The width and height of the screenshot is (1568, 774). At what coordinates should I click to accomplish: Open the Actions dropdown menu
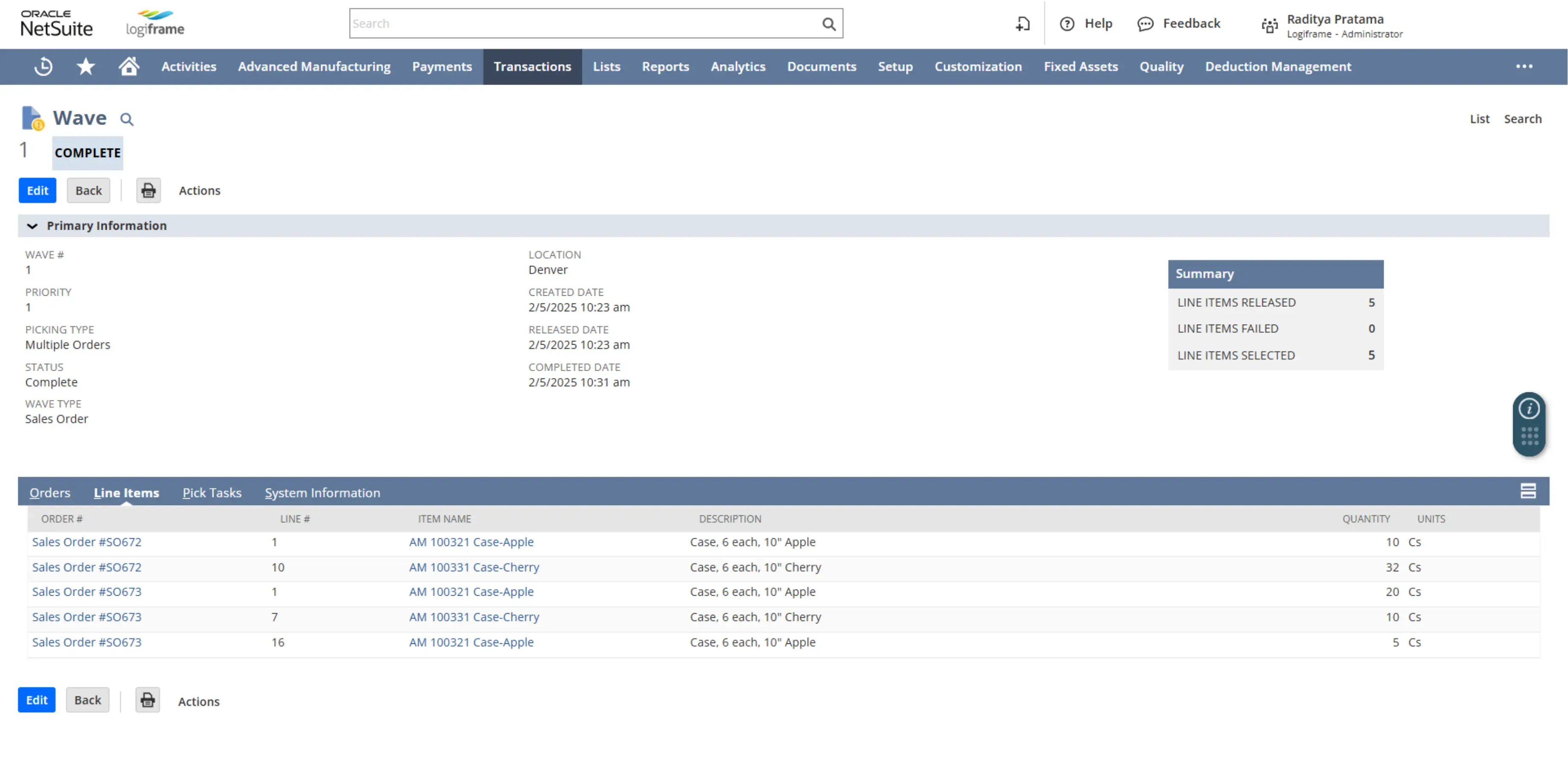point(199,190)
